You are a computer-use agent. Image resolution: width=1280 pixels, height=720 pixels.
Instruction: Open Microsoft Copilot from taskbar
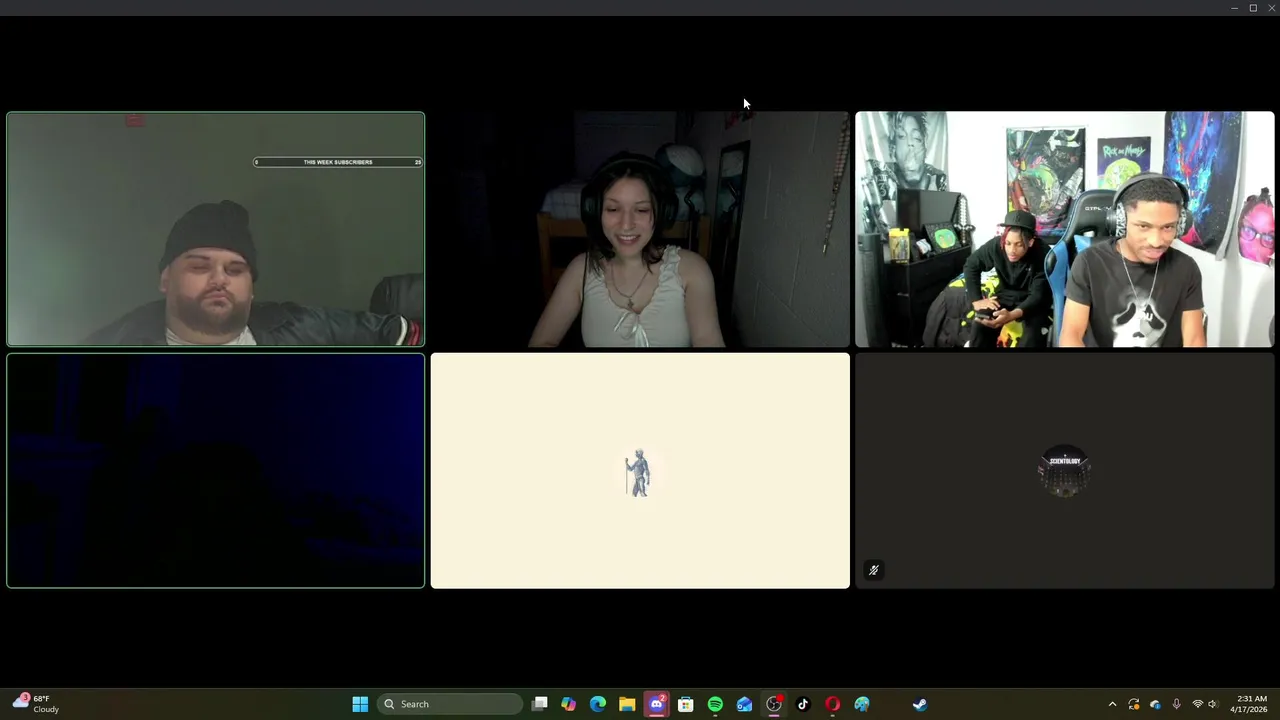point(569,704)
